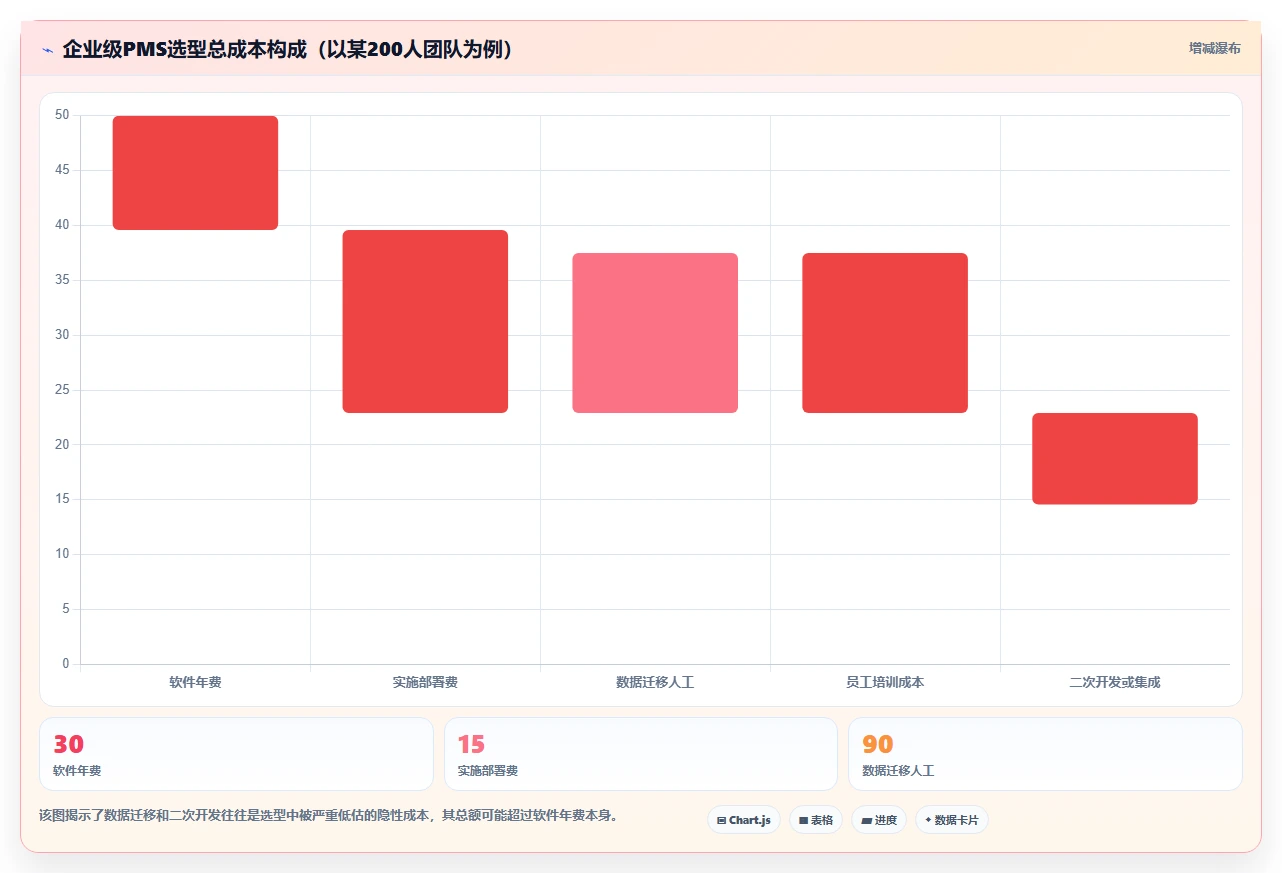
Task: Click the lightning icon beside the chart title
Action: 47,49
